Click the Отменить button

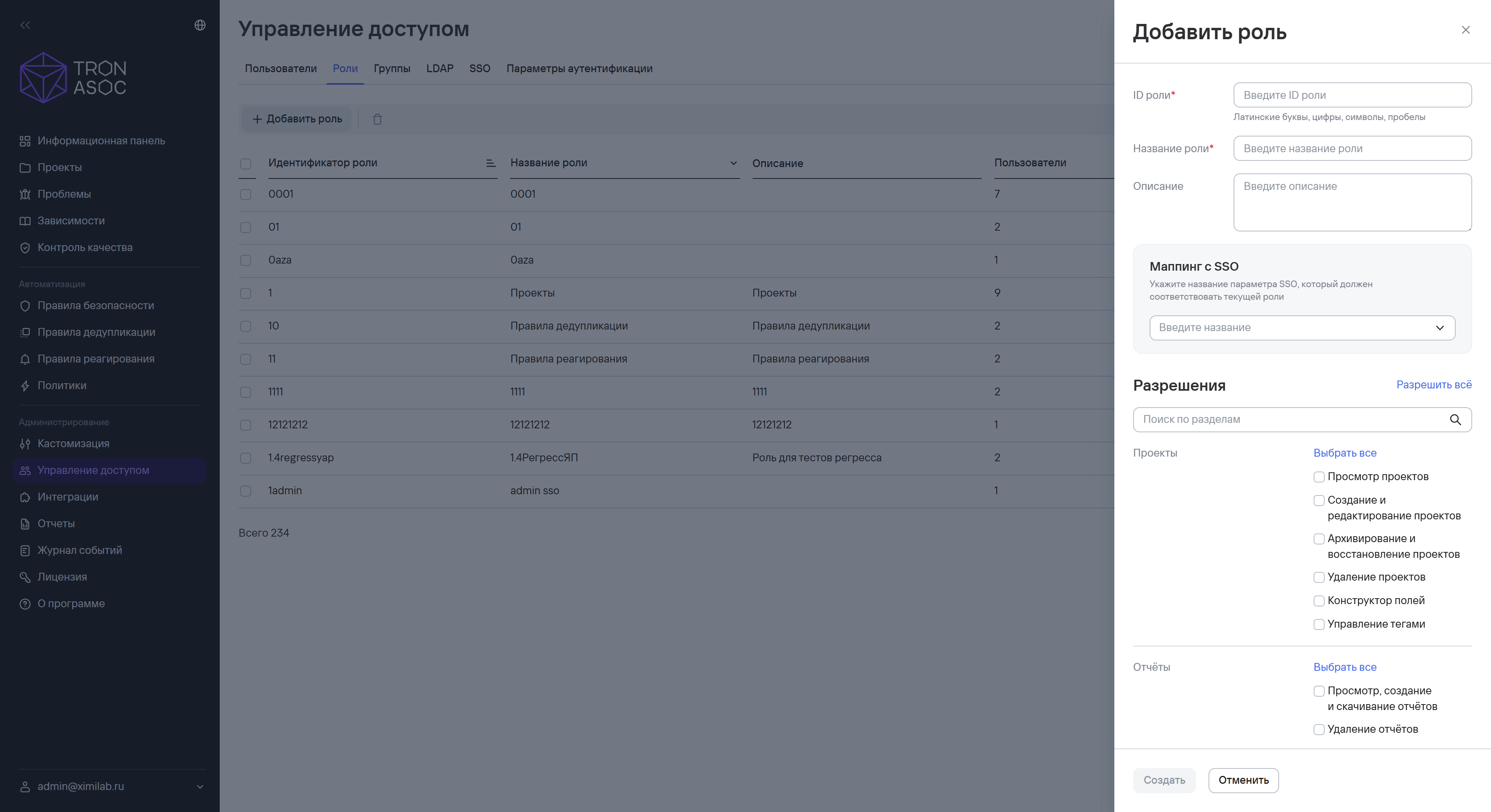tap(1243, 780)
